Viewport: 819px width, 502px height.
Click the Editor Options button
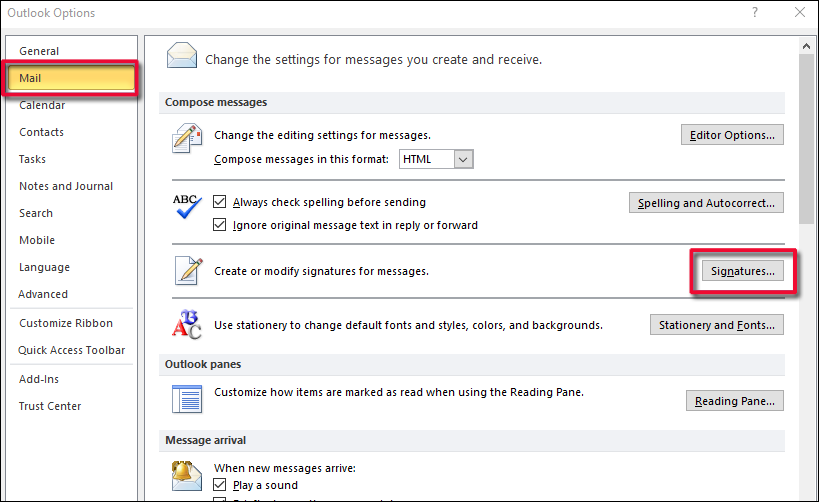point(732,135)
